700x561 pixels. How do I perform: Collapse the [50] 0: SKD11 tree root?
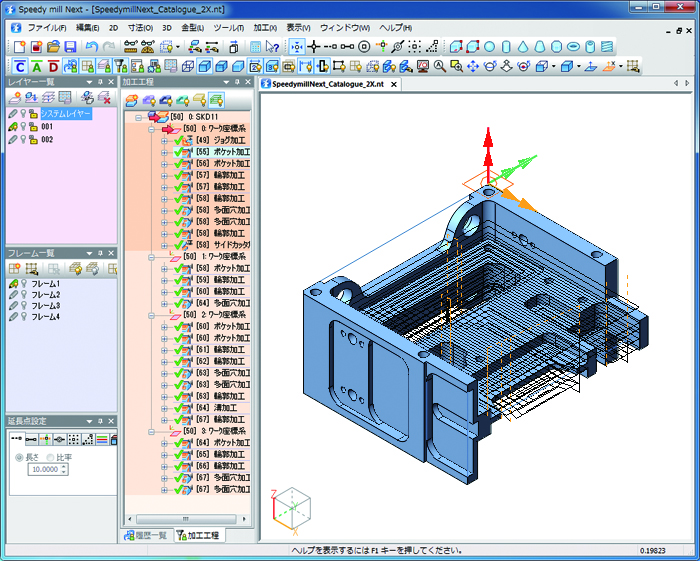138,118
